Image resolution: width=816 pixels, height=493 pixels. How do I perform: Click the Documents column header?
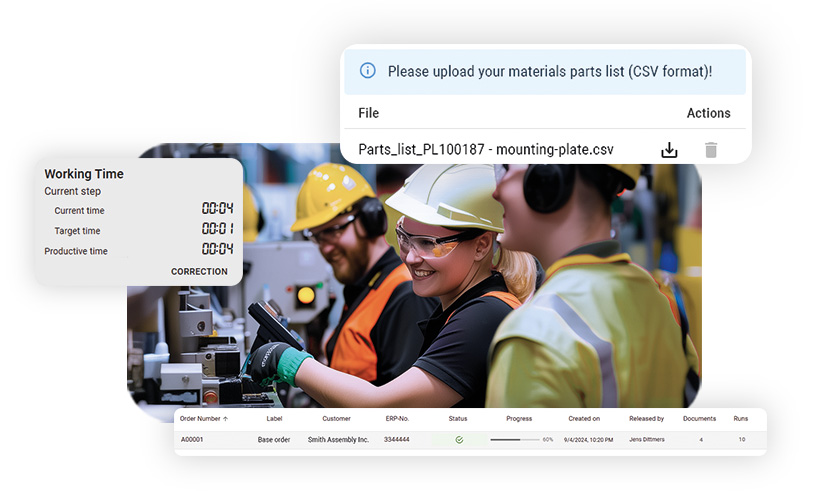[x=699, y=419]
